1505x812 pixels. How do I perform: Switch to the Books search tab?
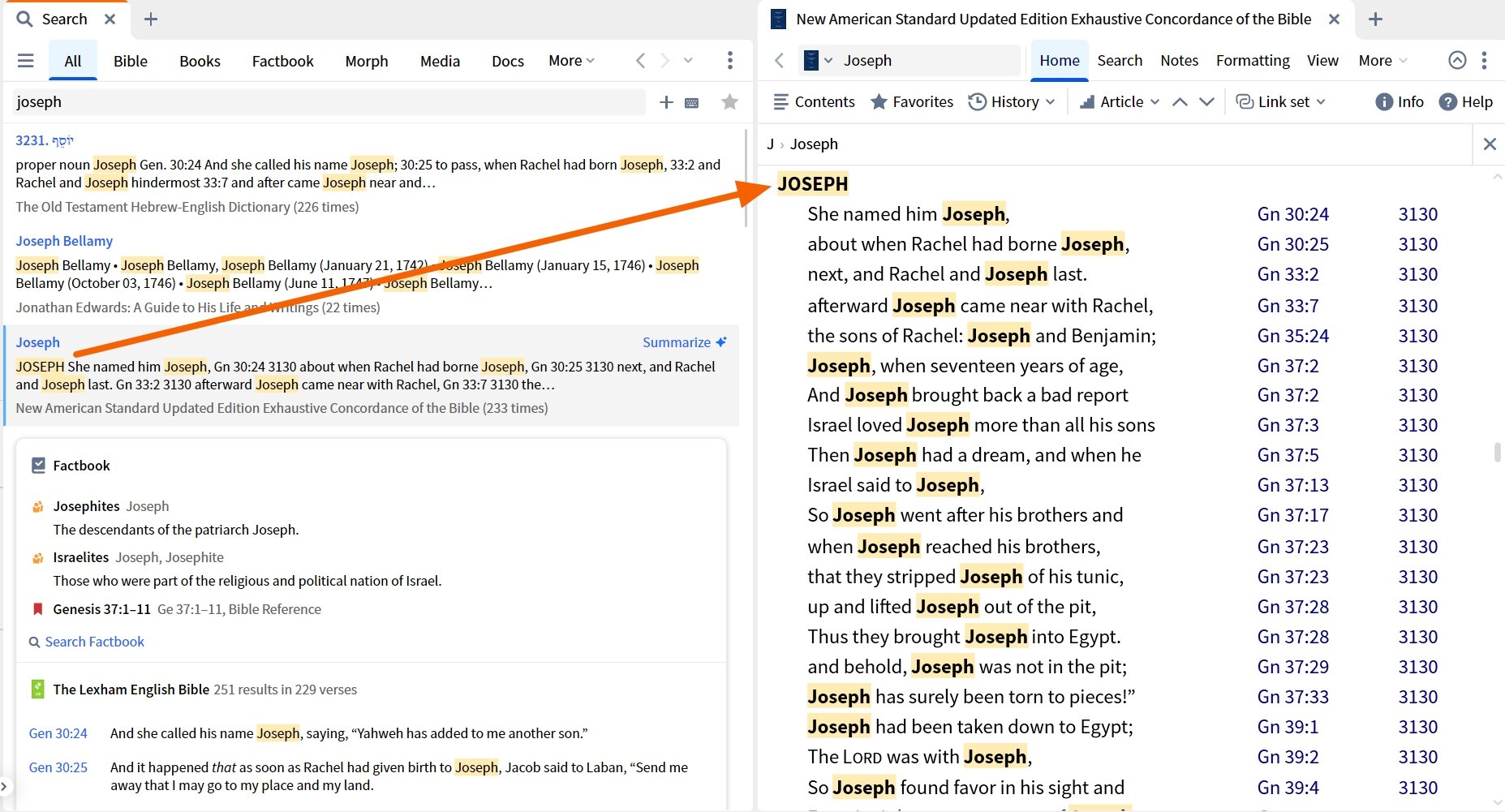[200, 61]
